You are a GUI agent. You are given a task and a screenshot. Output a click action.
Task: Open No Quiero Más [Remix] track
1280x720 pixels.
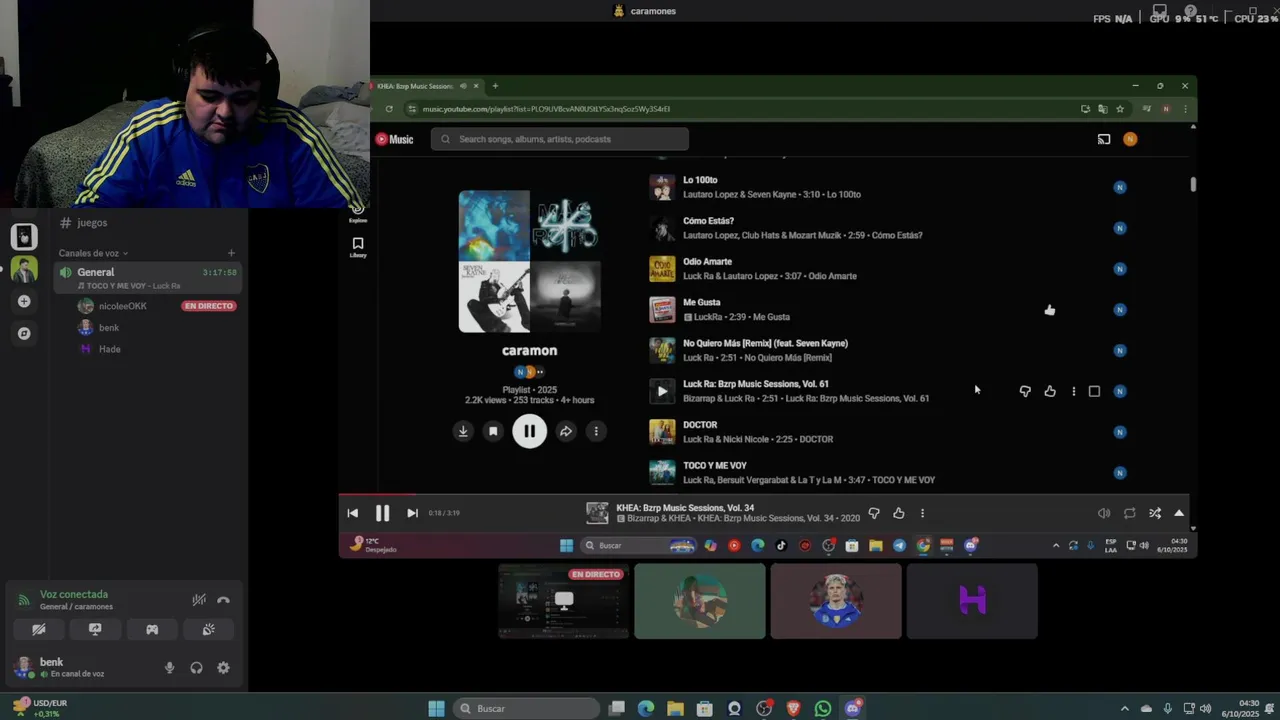pos(765,343)
